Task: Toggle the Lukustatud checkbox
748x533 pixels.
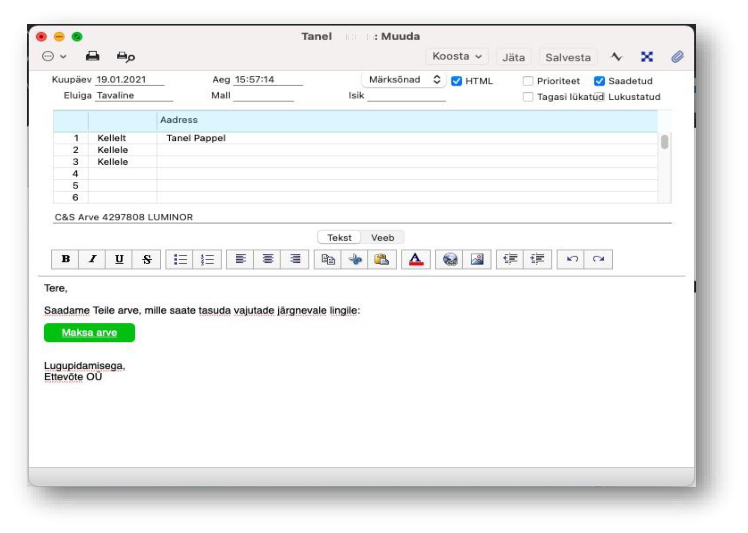Action: click(600, 97)
